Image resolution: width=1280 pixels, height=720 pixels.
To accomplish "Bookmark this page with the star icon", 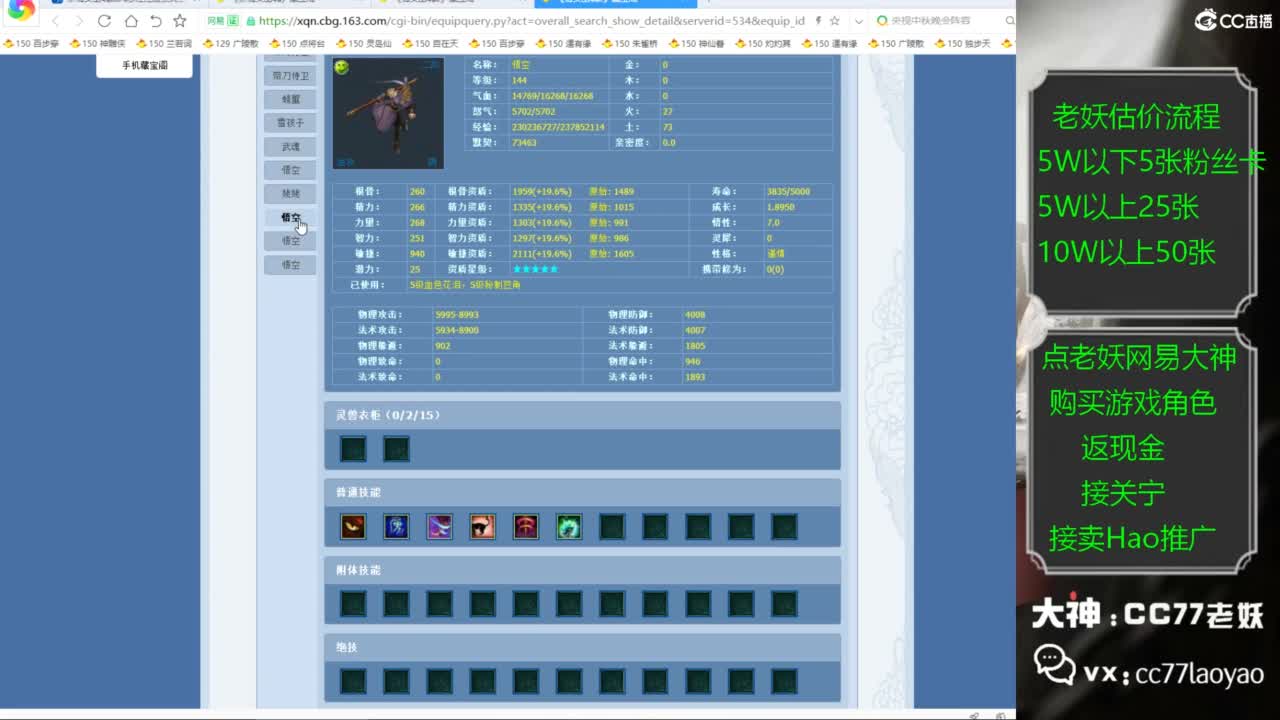I will click(x=180, y=21).
